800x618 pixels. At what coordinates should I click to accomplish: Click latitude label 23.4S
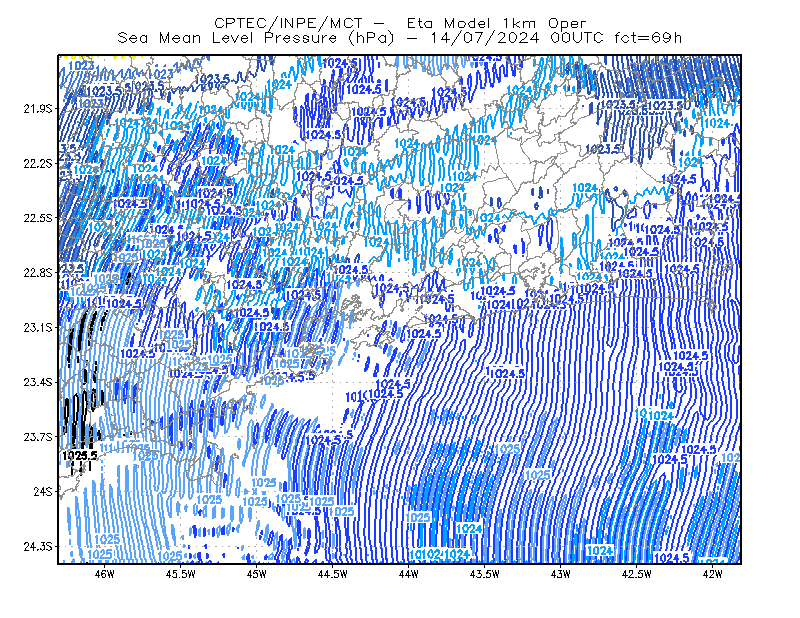coord(37,382)
